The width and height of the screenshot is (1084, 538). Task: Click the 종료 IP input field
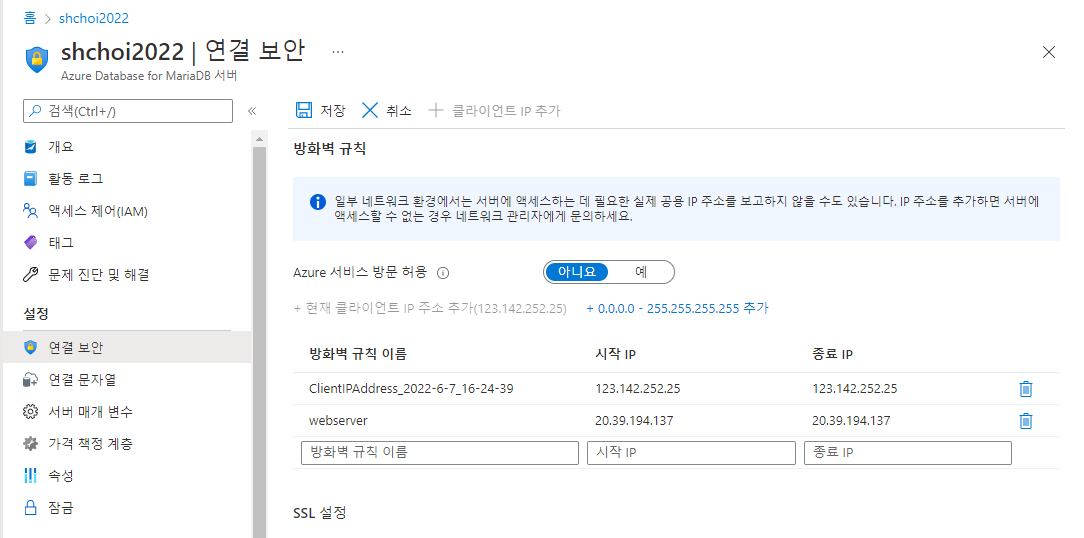pos(908,453)
